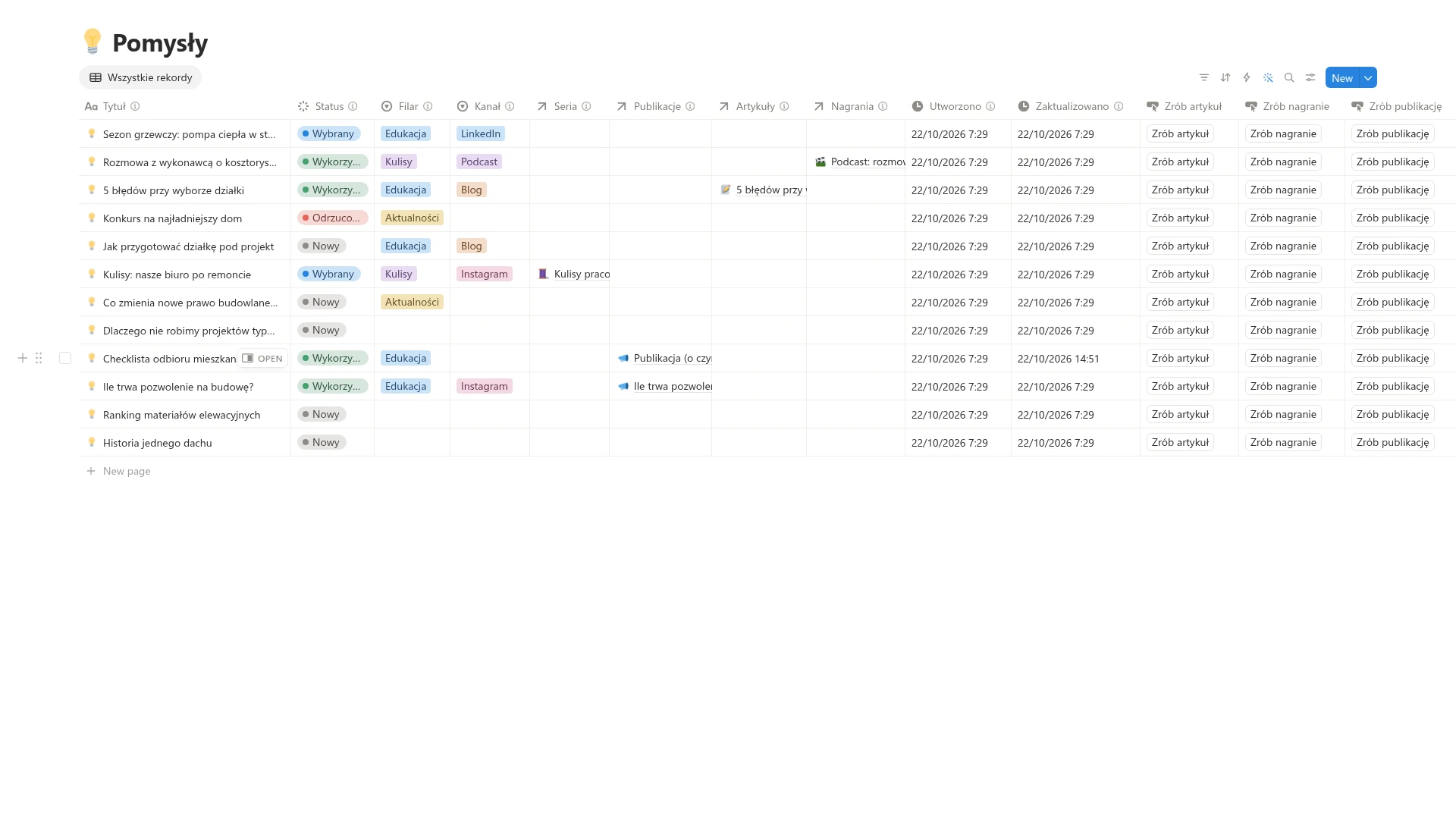Open database search magnifier icon
The width and height of the screenshot is (1456, 819).
click(1289, 77)
